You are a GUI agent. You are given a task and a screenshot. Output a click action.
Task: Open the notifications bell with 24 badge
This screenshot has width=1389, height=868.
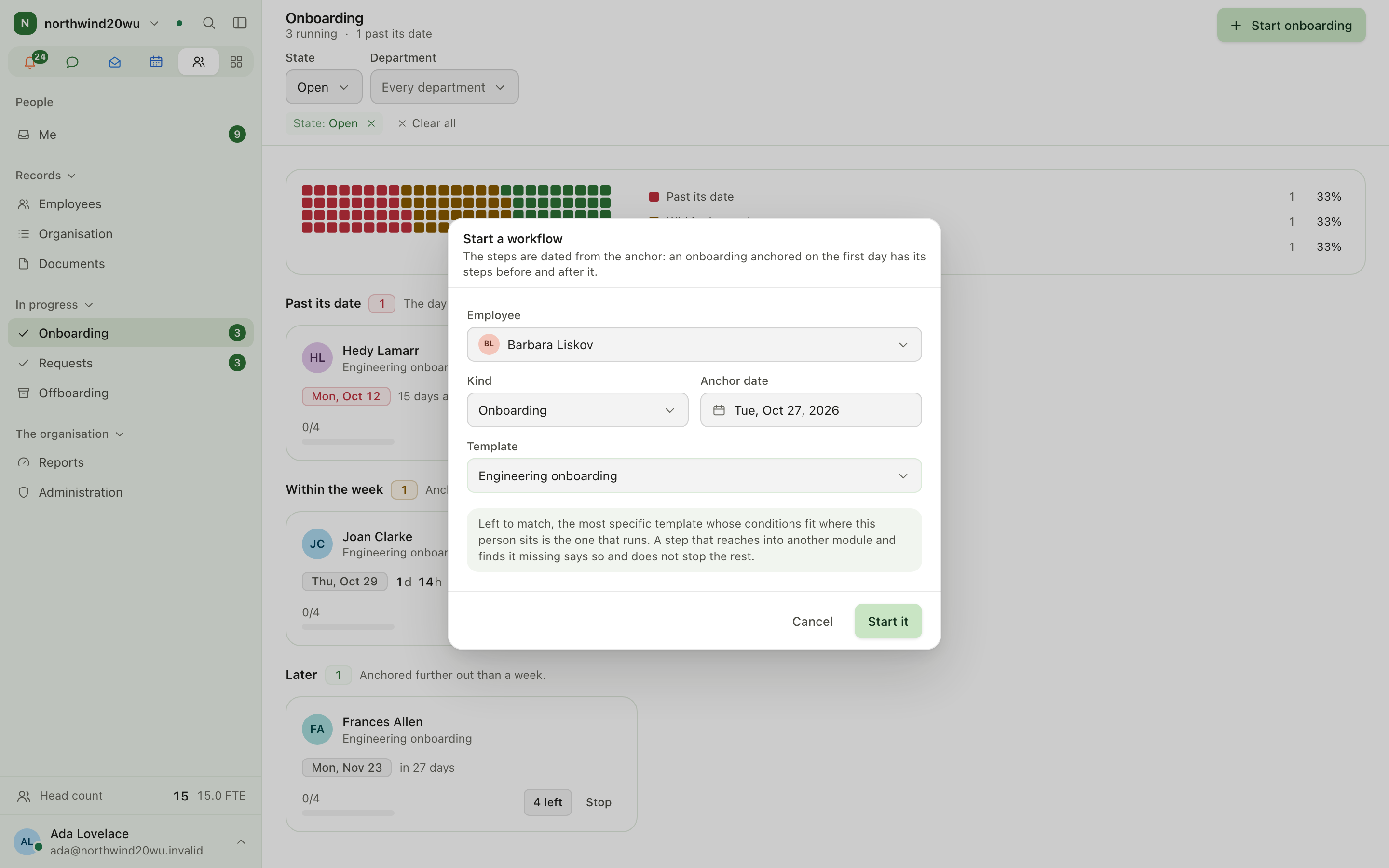pos(30,62)
